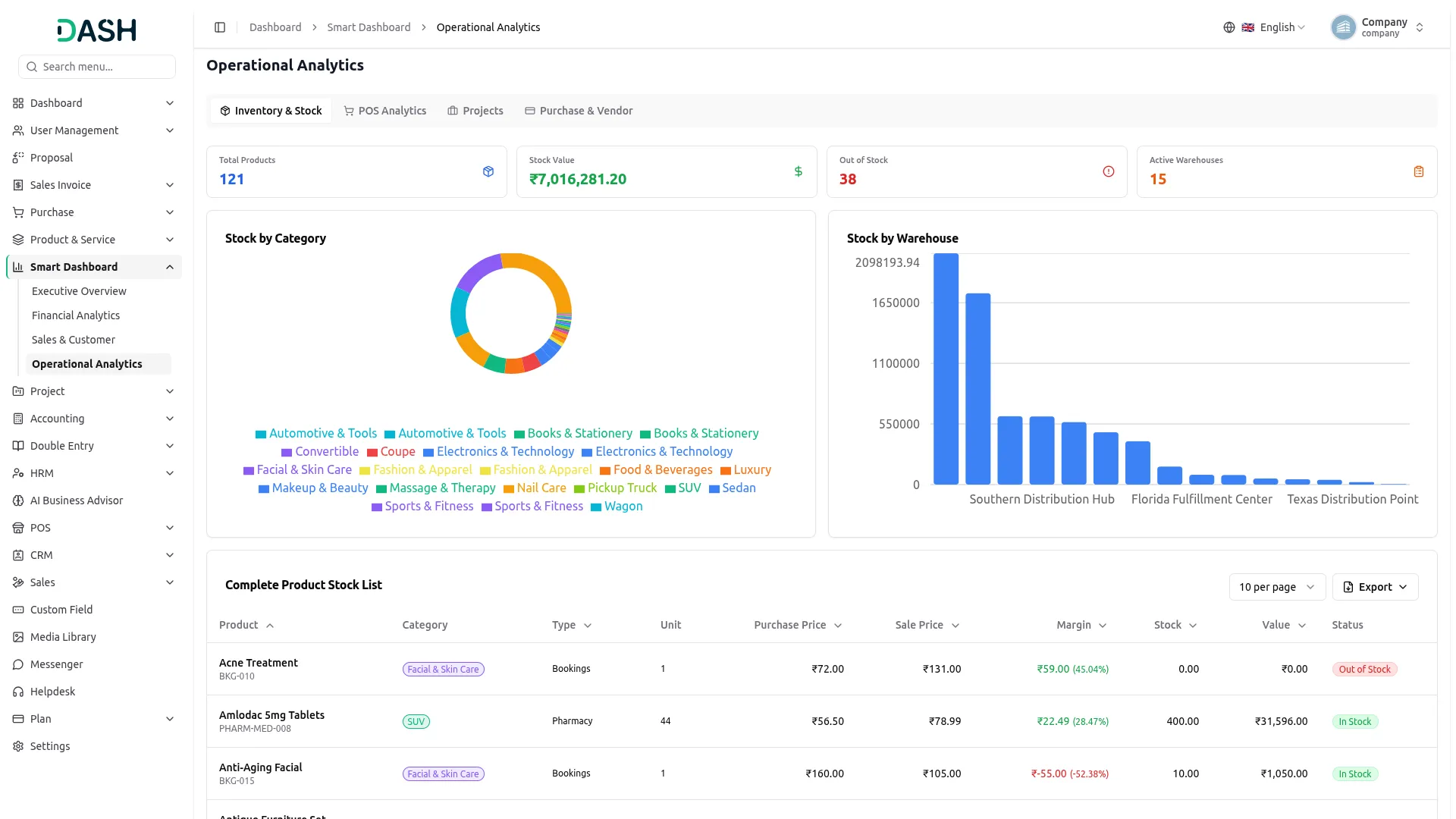Switch to the Purchase & Vendor tab
1456x819 pixels.
coord(579,111)
